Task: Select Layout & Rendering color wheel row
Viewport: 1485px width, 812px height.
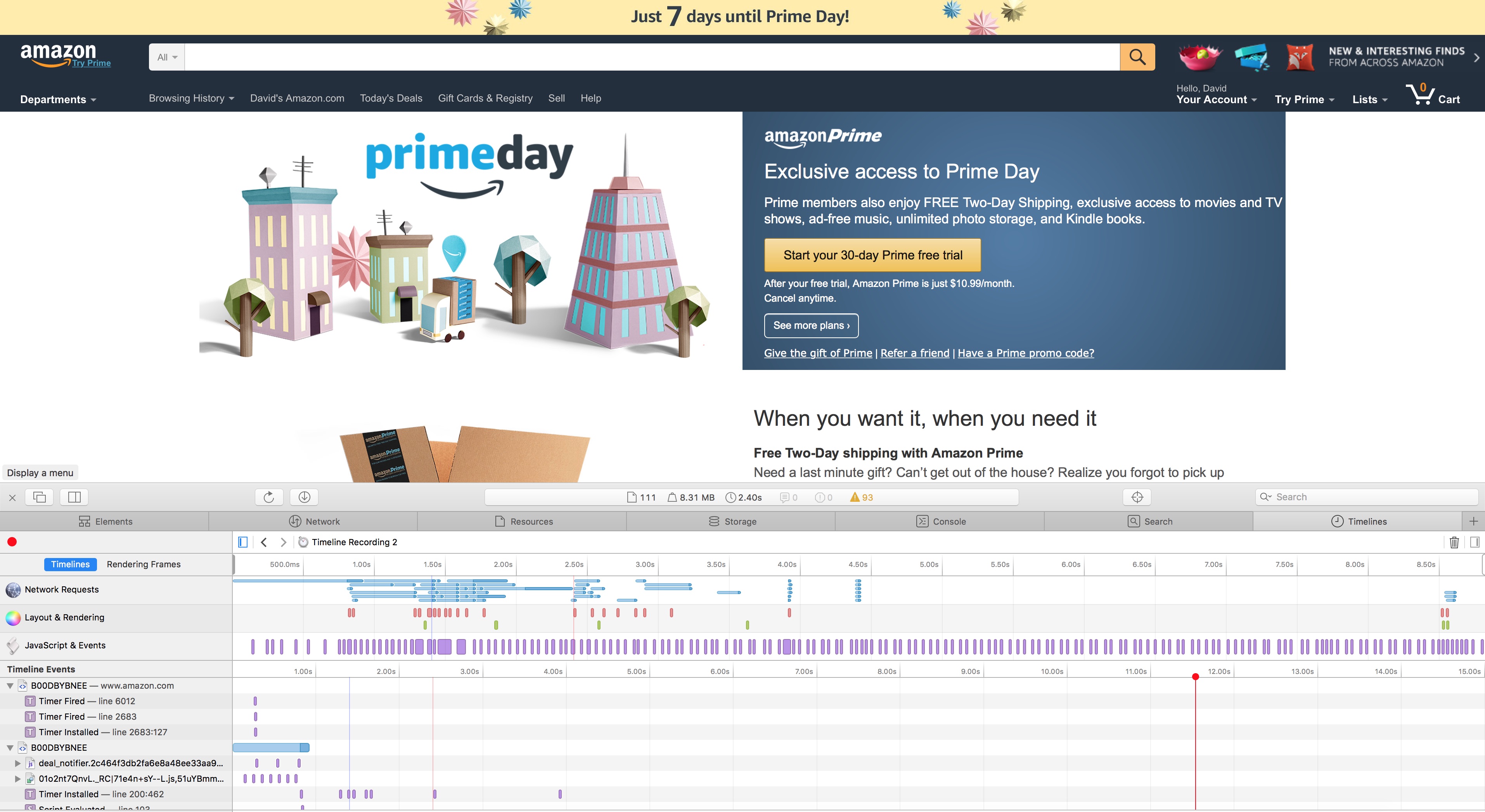Action: [116, 618]
